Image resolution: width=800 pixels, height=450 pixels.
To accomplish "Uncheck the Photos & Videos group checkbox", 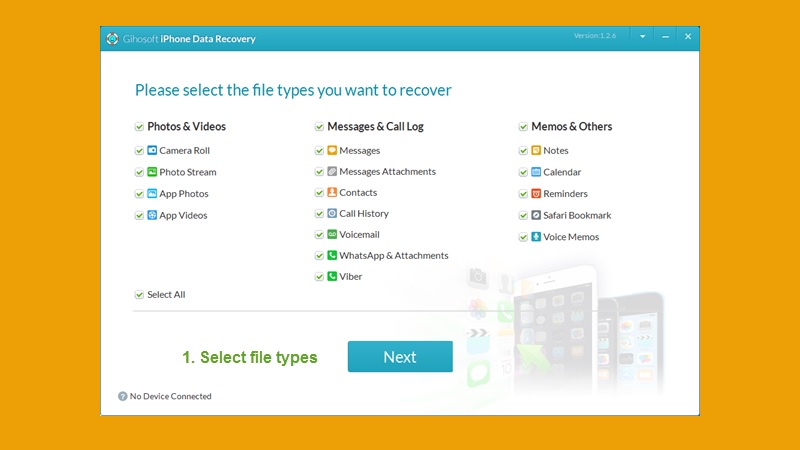I will 139,127.
